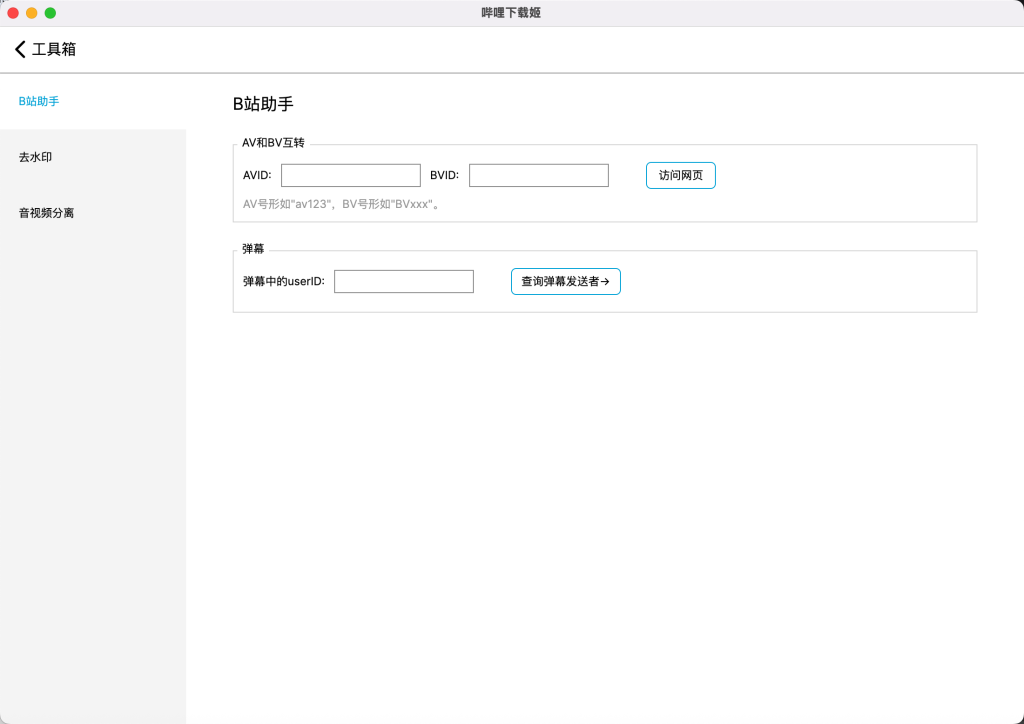Minimize the window with the yellow button

[31, 13]
